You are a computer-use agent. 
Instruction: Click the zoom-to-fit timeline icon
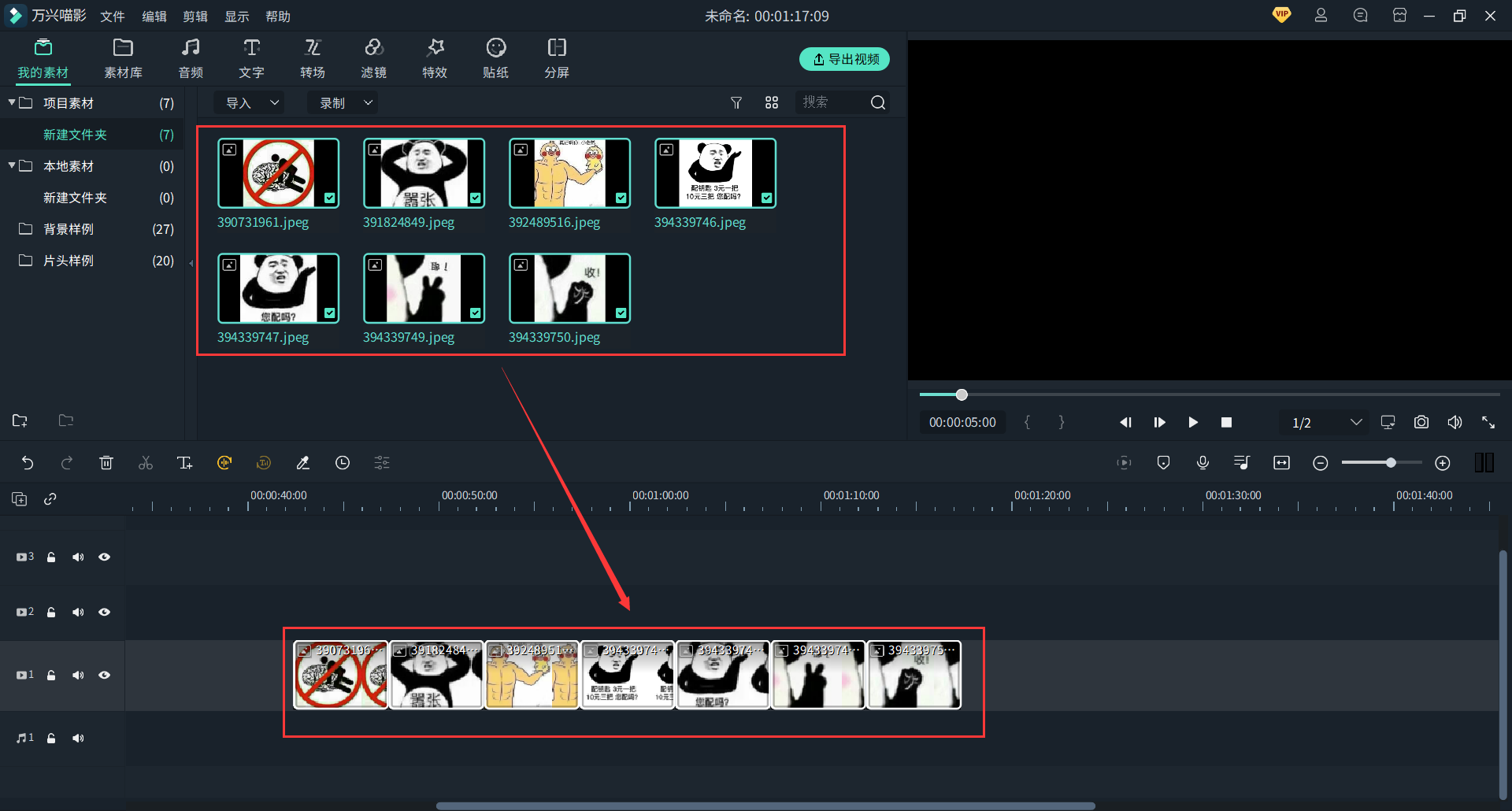[1281, 463]
